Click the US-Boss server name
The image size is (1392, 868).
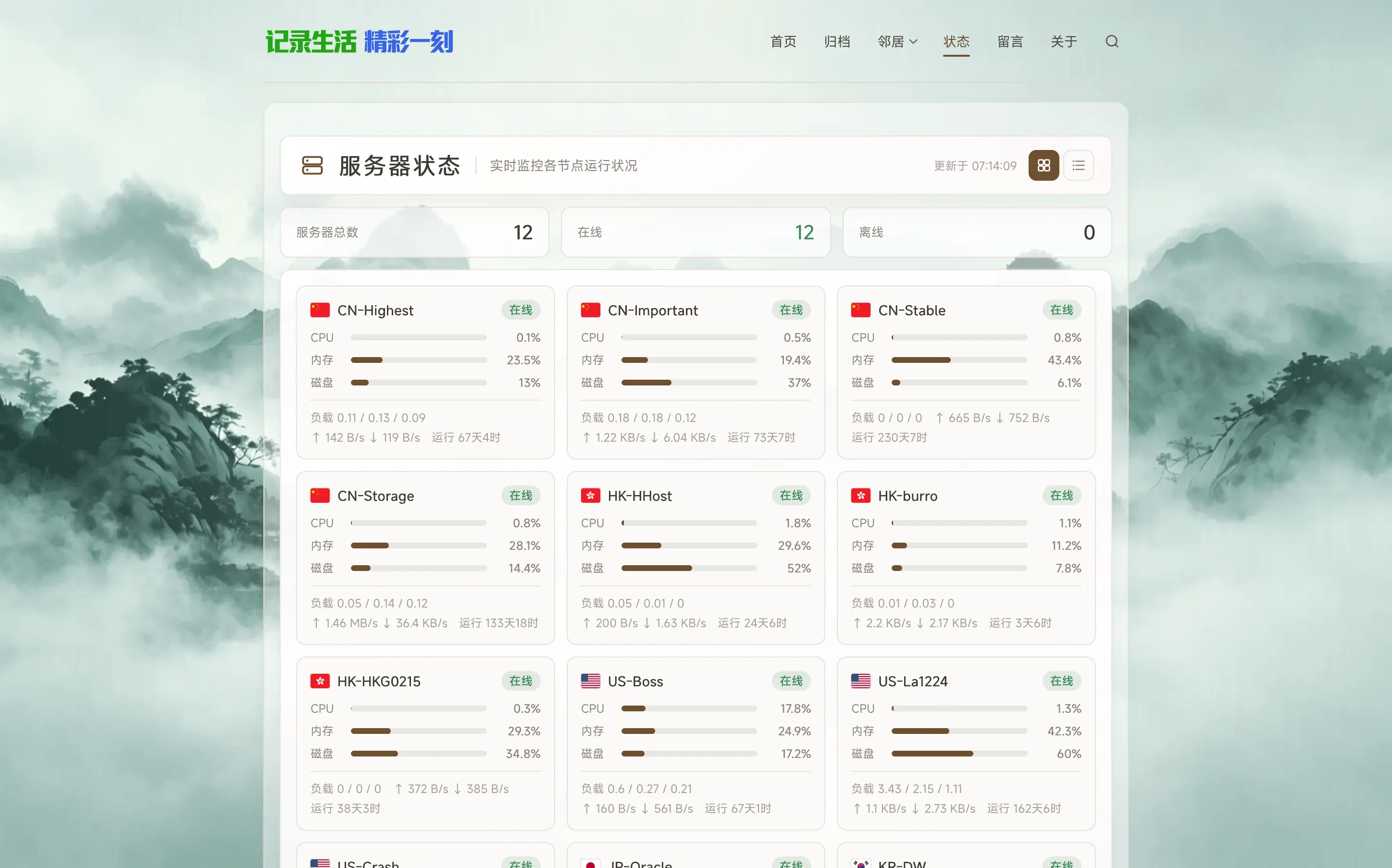[x=635, y=681]
